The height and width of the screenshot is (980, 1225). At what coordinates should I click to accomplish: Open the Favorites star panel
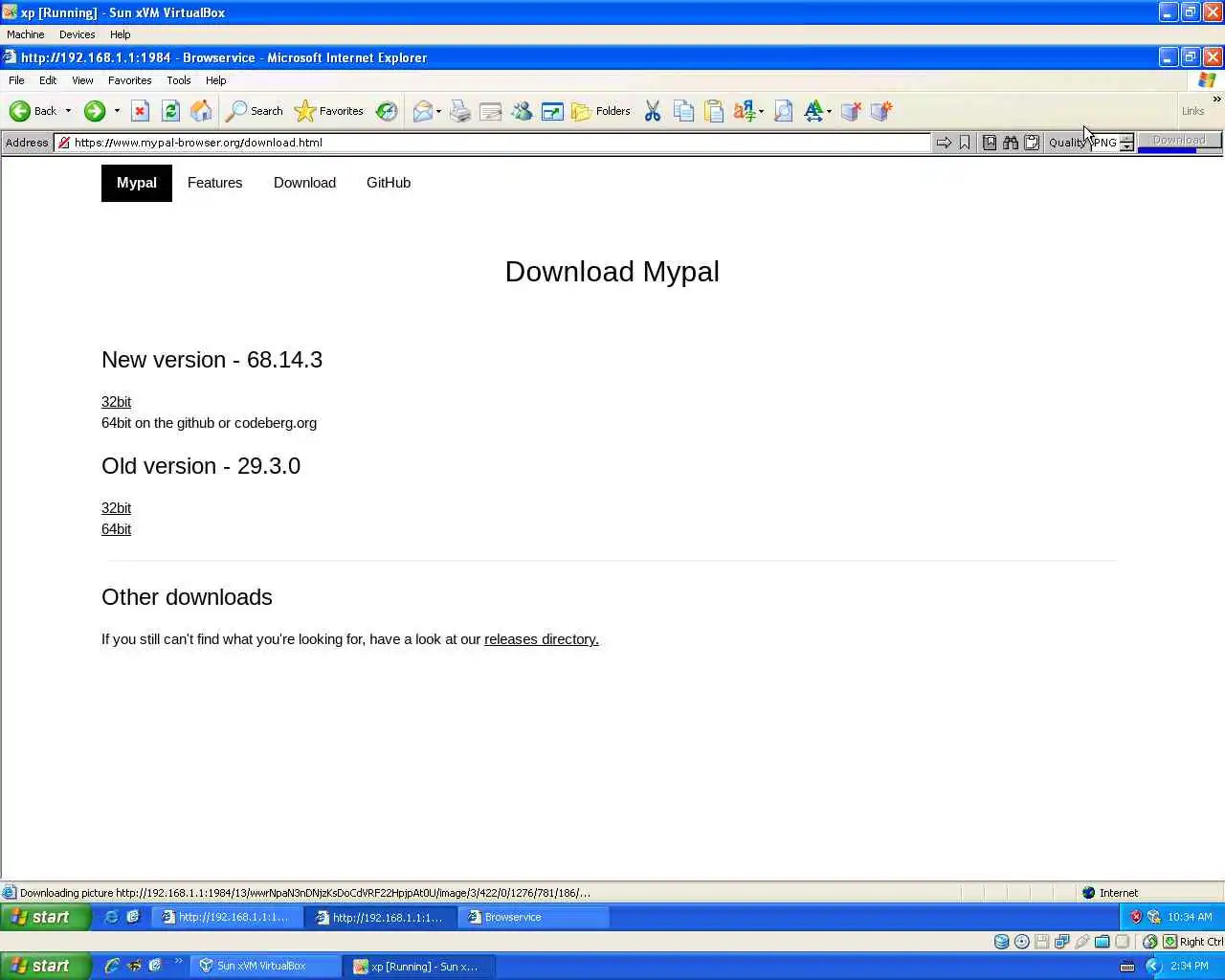pos(329,111)
